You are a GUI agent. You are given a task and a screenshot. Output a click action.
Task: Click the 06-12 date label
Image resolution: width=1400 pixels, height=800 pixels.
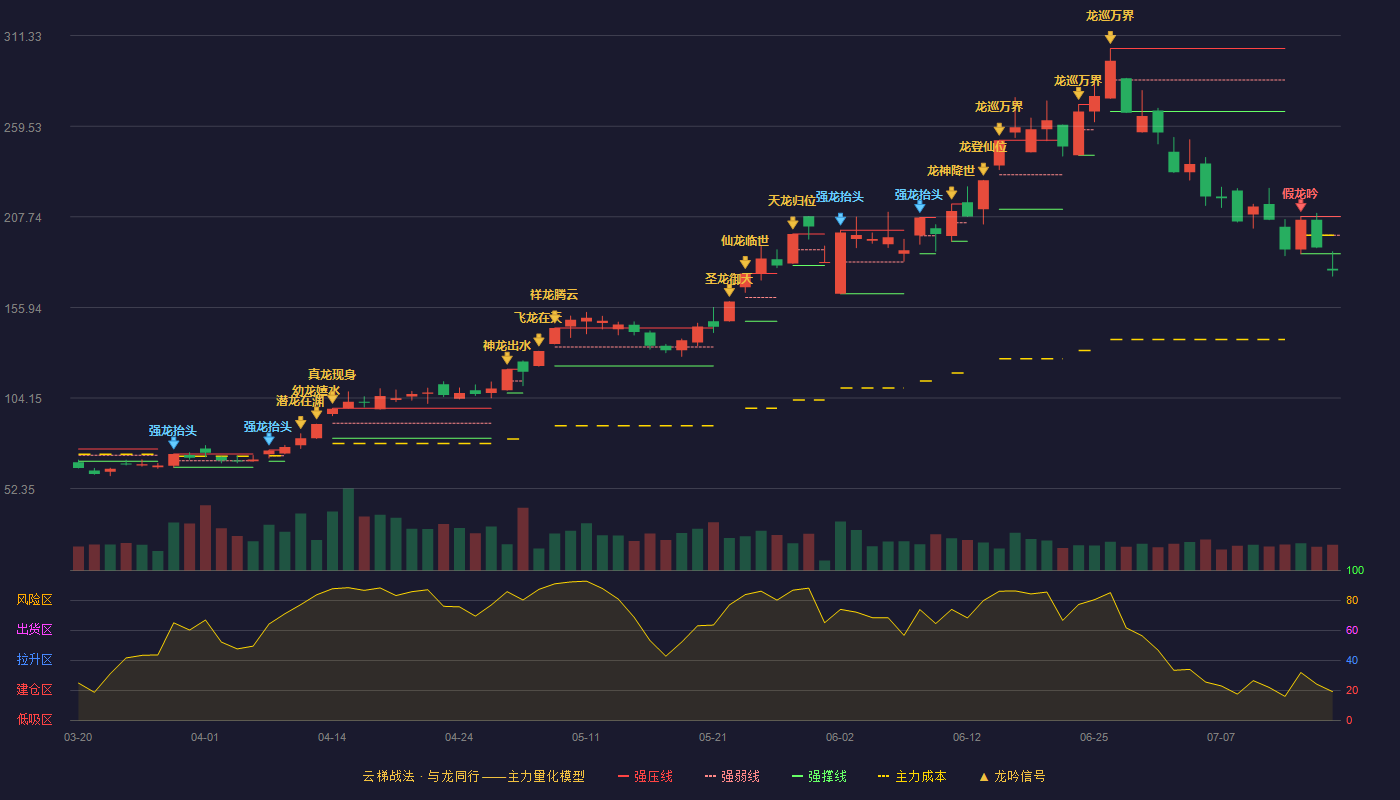pyautogui.click(x=967, y=737)
